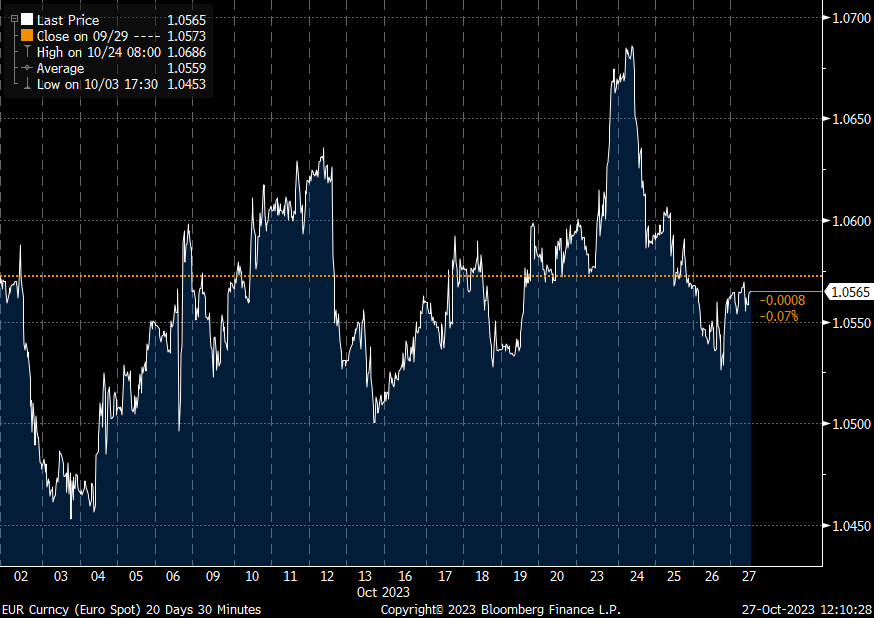Click the 1.0600 y-axis tick label

(848, 221)
